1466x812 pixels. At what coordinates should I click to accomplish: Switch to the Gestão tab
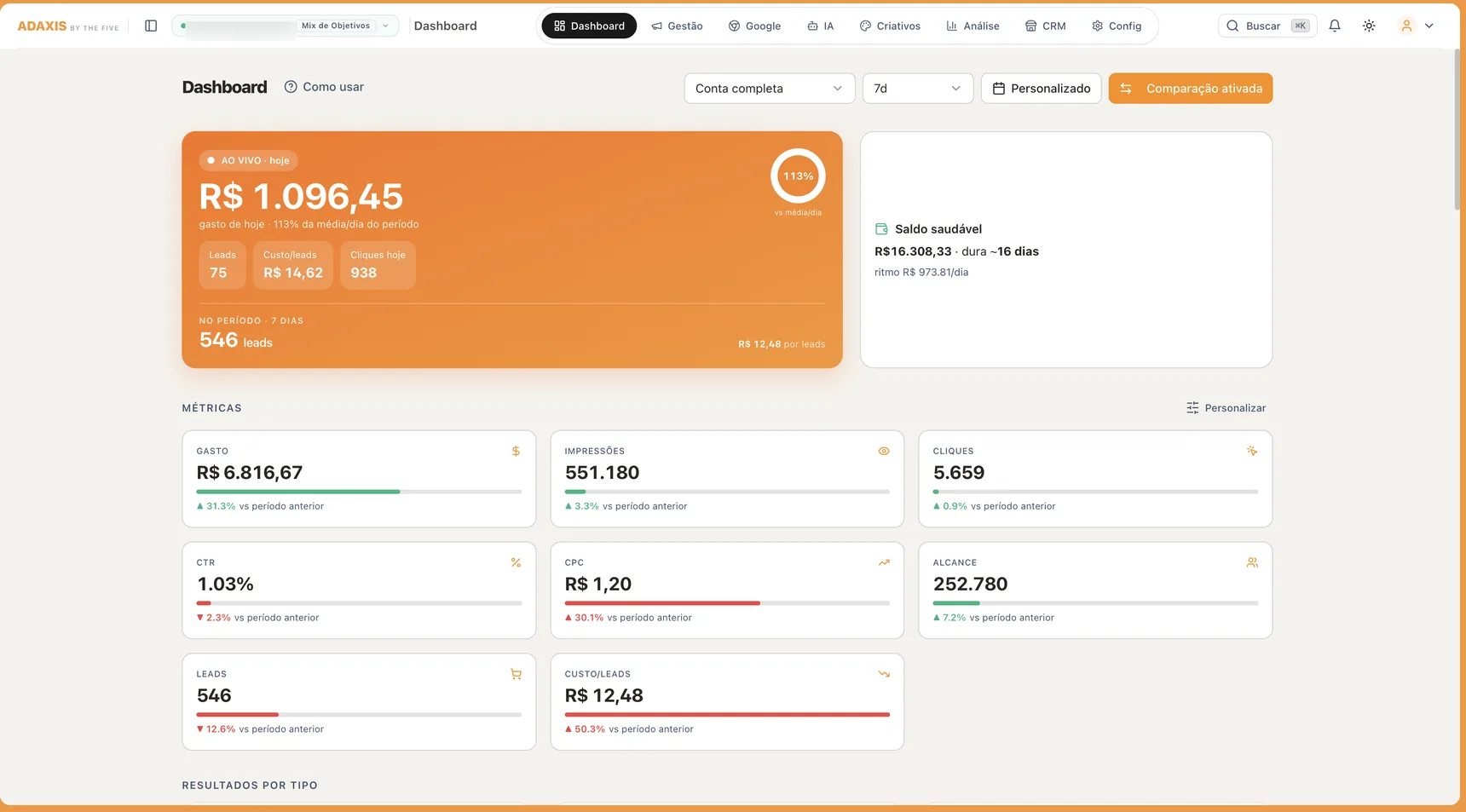tap(677, 26)
